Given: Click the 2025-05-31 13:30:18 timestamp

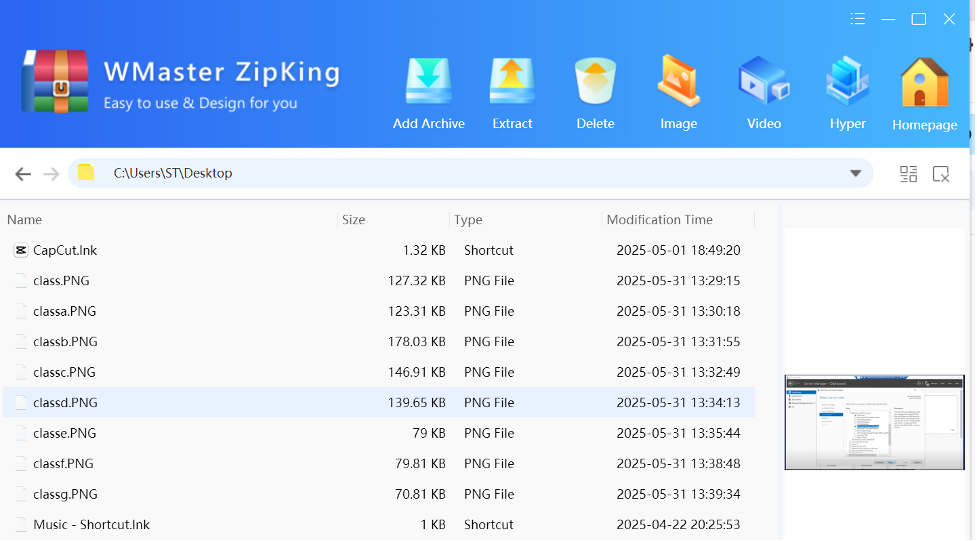Looking at the screenshot, I should click(x=678, y=312).
